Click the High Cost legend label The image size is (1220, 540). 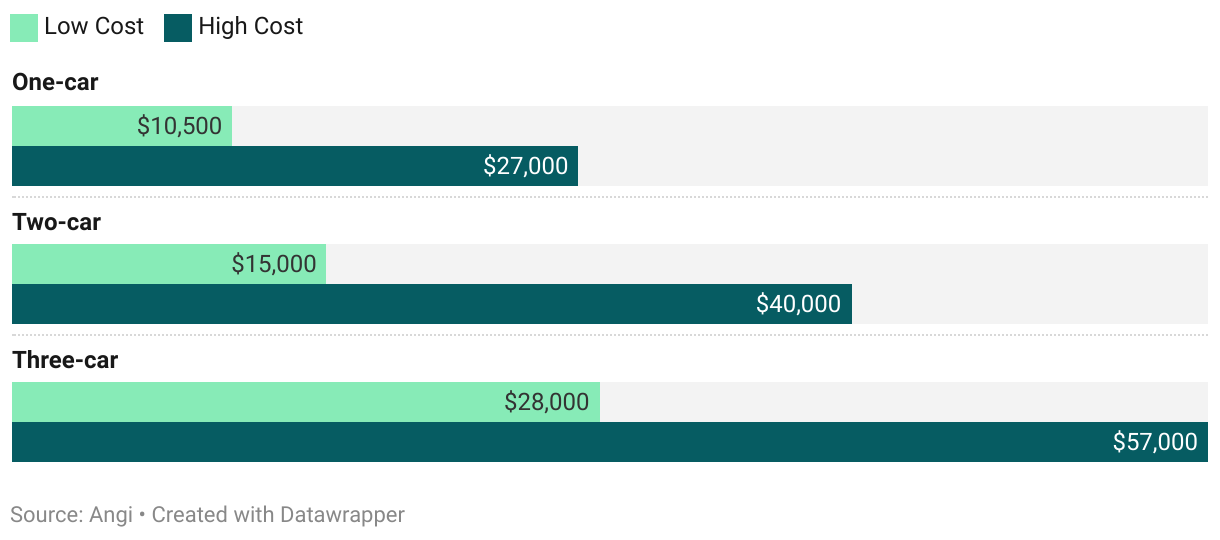coord(250,27)
